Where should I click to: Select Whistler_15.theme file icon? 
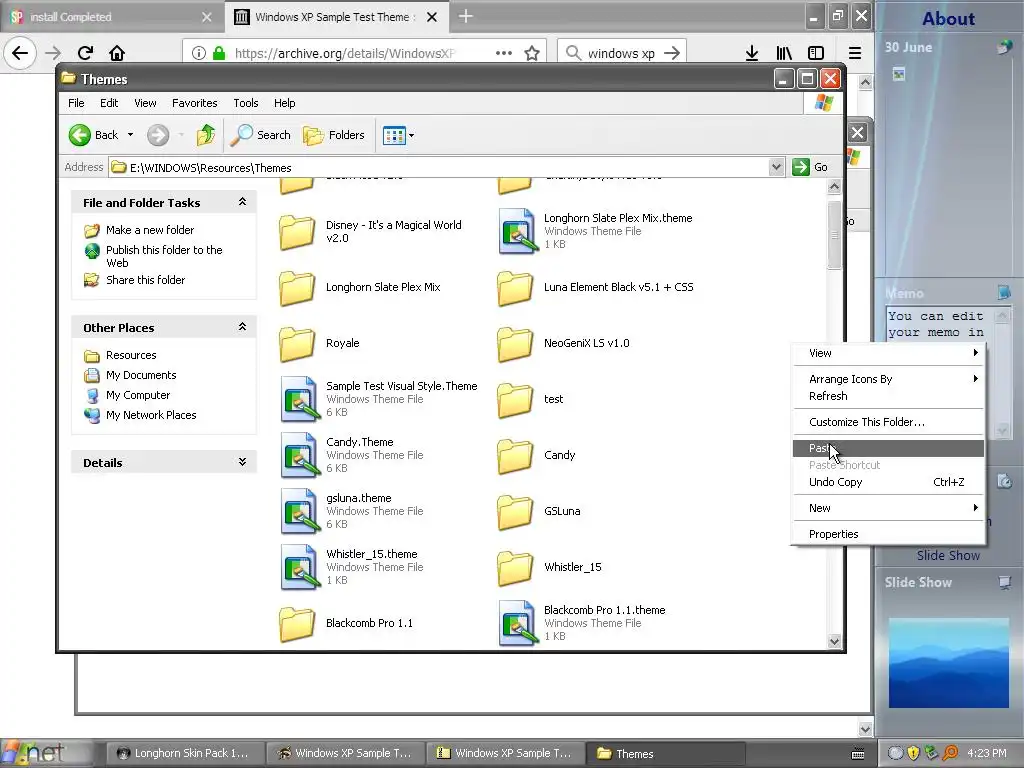coord(300,567)
